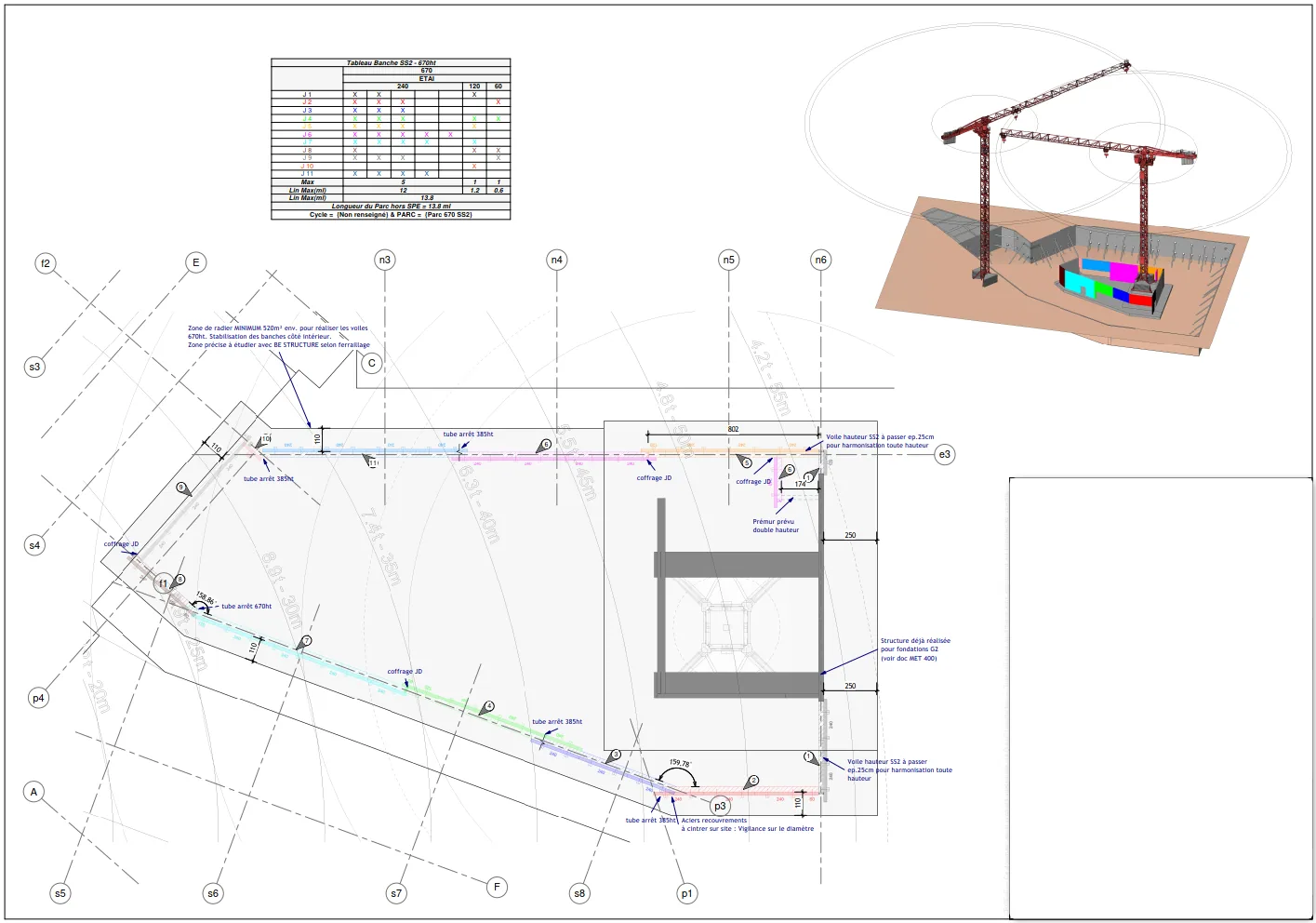The height and width of the screenshot is (923, 1316).
Task: Click the "Zone de radier MINIMUM 520m²" note
Action: pos(279,337)
